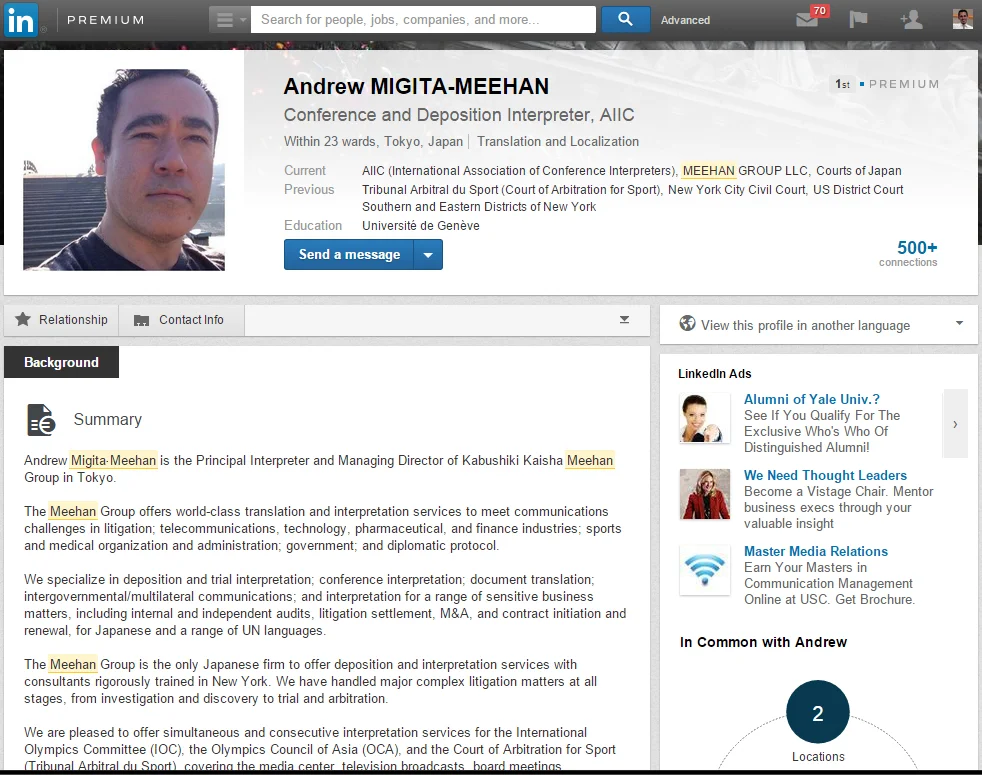
Task: Click the Relationship star icon
Action: (23, 320)
